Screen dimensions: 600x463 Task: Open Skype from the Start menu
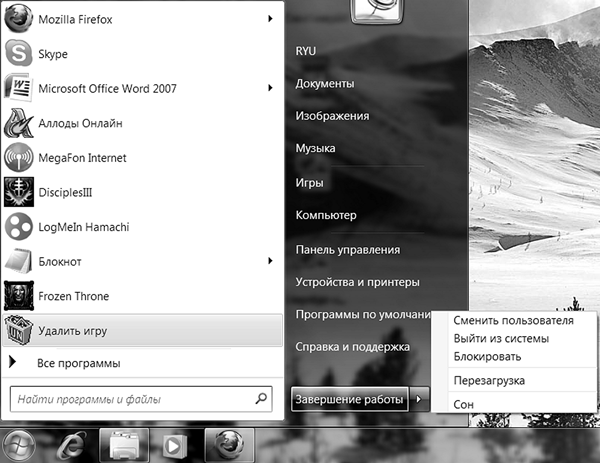pos(19,54)
